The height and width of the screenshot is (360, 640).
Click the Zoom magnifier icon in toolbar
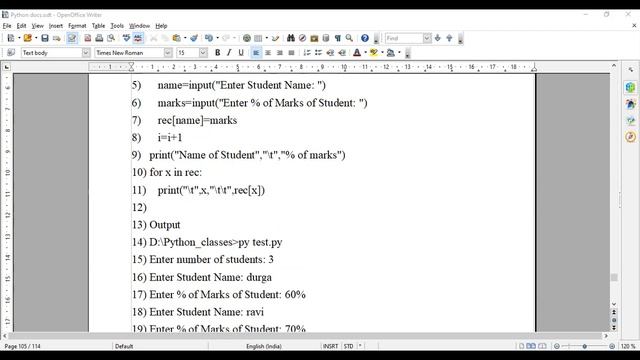pos(349,38)
